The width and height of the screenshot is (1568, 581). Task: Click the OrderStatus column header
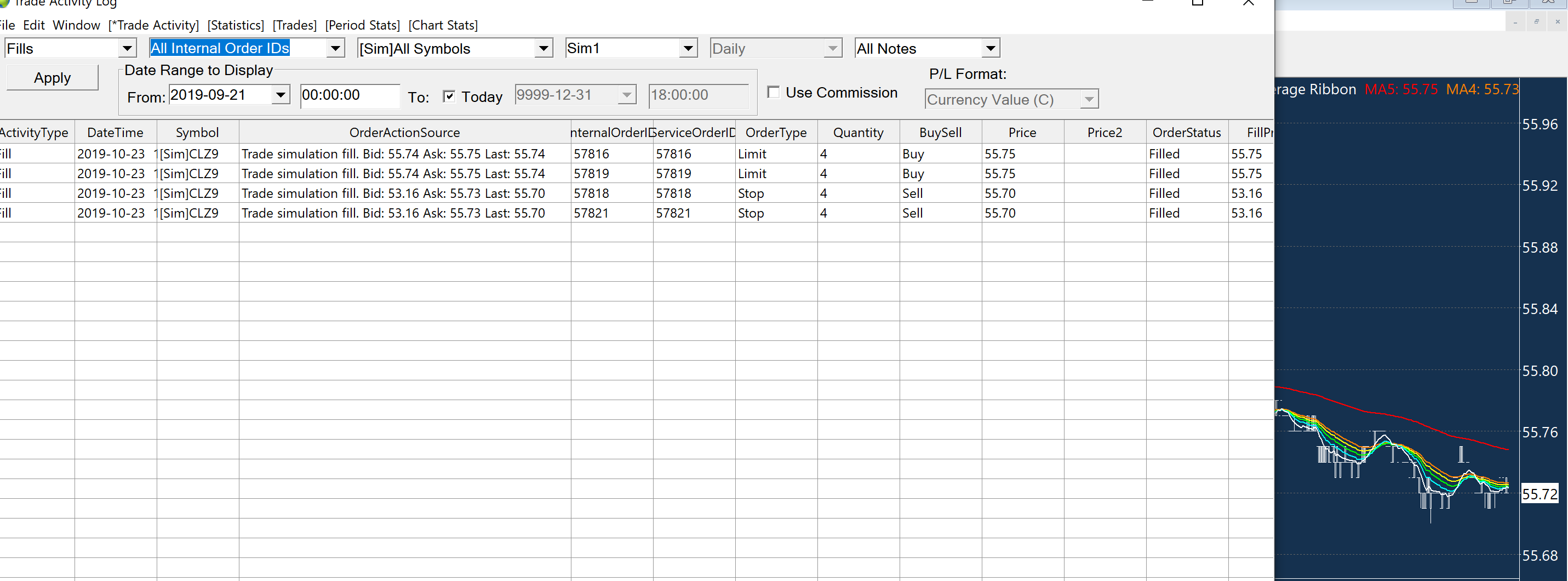pyautogui.click(x=1187, y=132)
